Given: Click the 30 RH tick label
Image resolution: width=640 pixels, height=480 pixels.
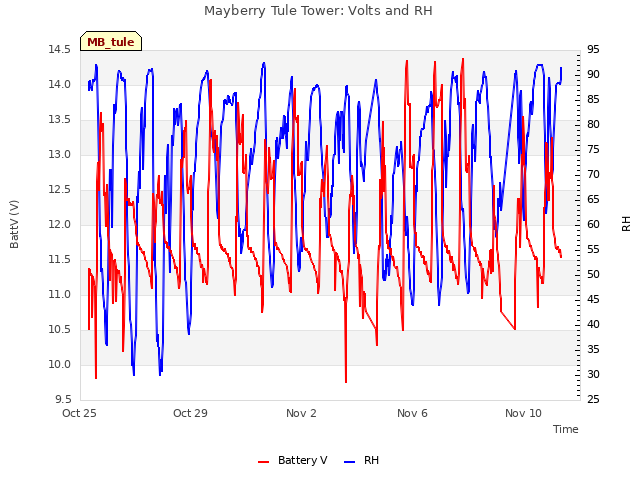Looking at the screenshot, I should point(593,375).
